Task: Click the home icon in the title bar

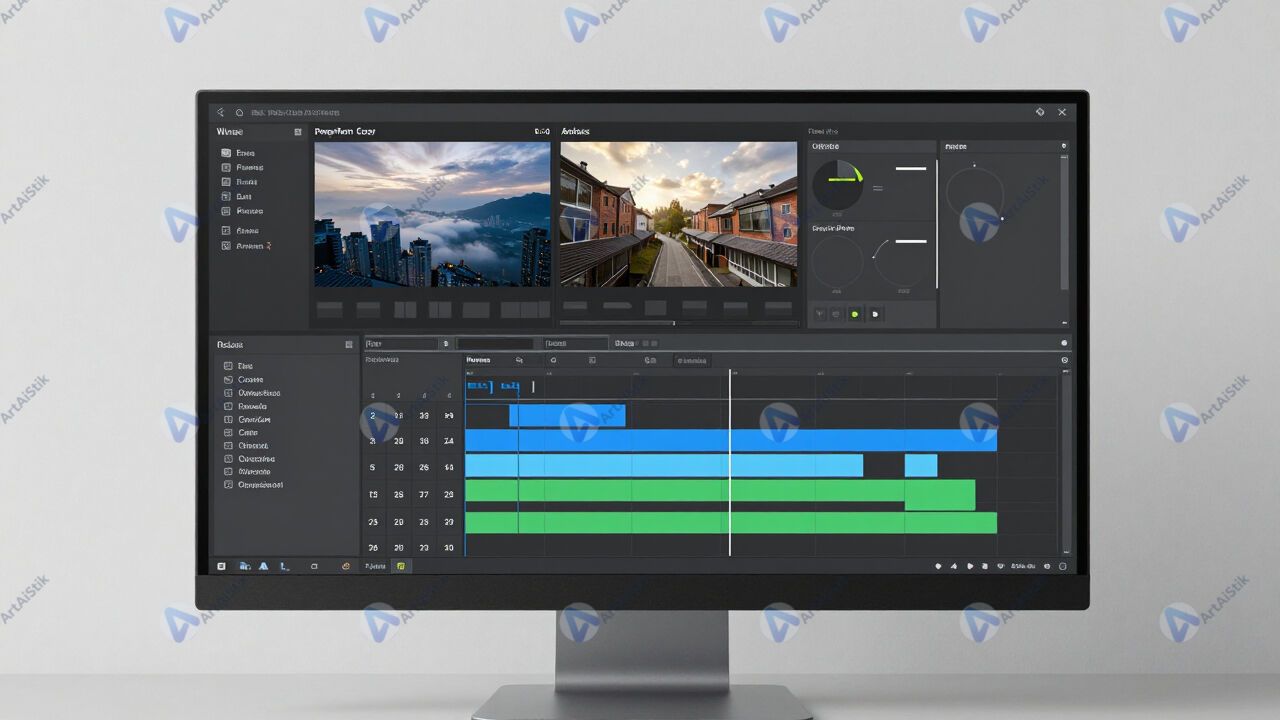Action: click(240, 113)
